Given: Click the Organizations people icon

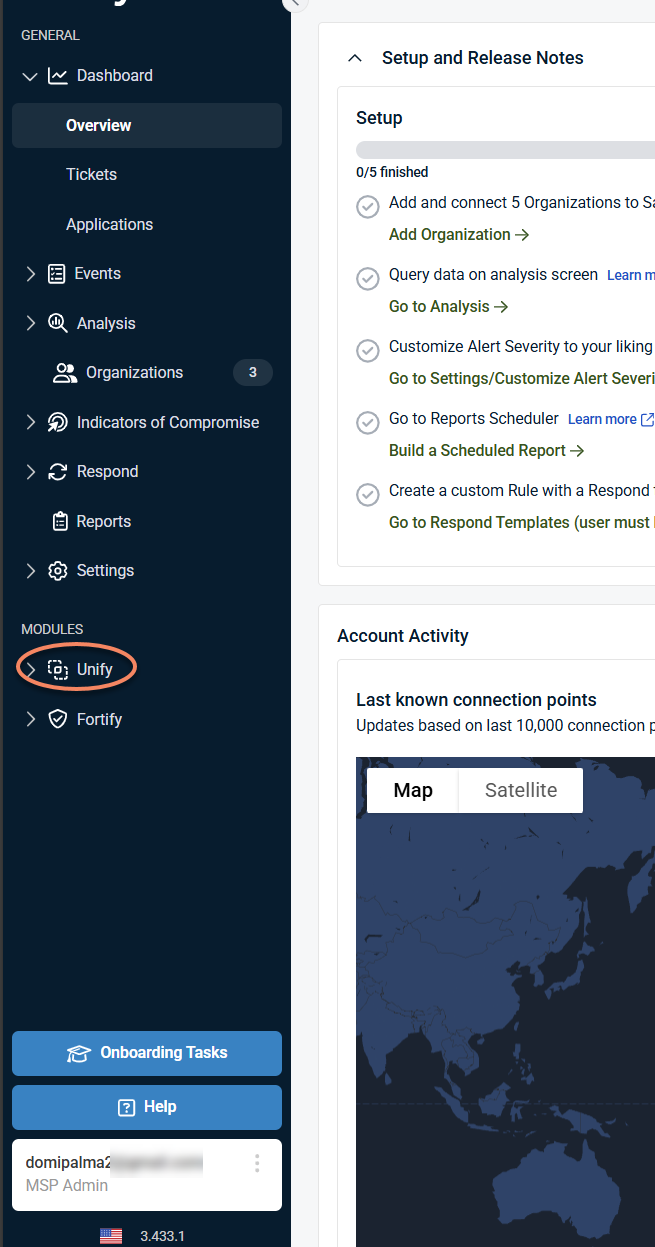Looking at the screenshot, I should click(65, 373).
